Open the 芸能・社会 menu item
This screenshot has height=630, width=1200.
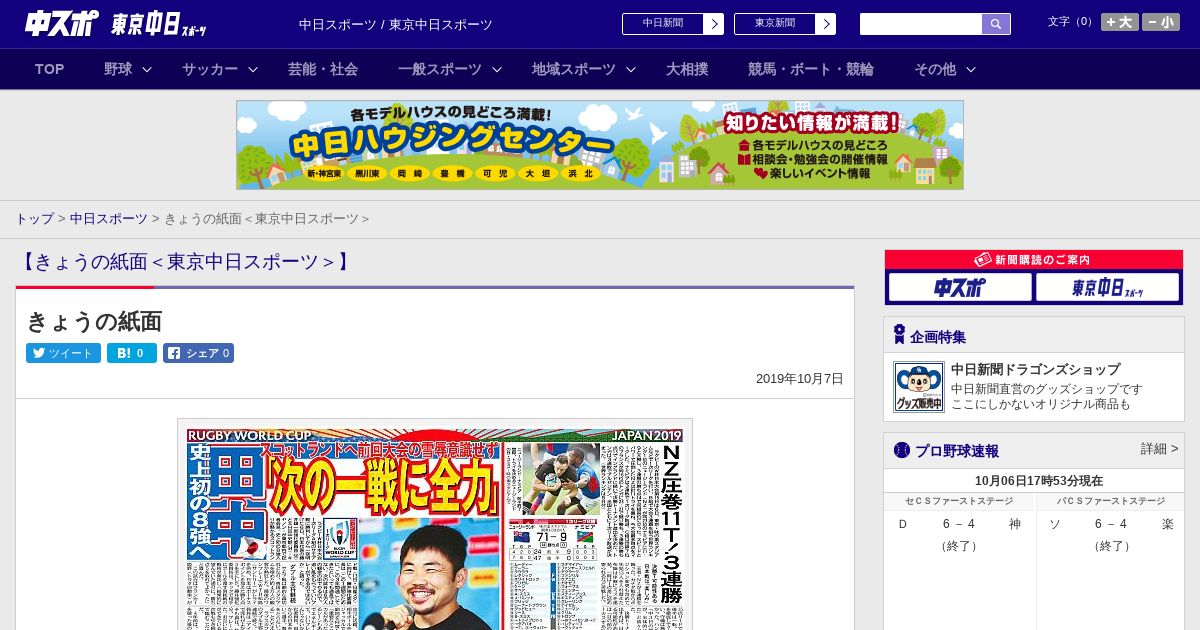tap(323, 69)
